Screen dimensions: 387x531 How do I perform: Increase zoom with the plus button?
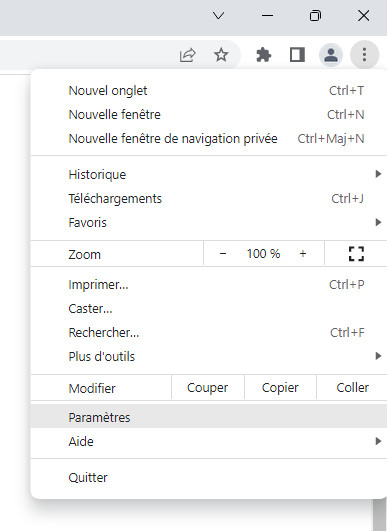tap(303, 254)
